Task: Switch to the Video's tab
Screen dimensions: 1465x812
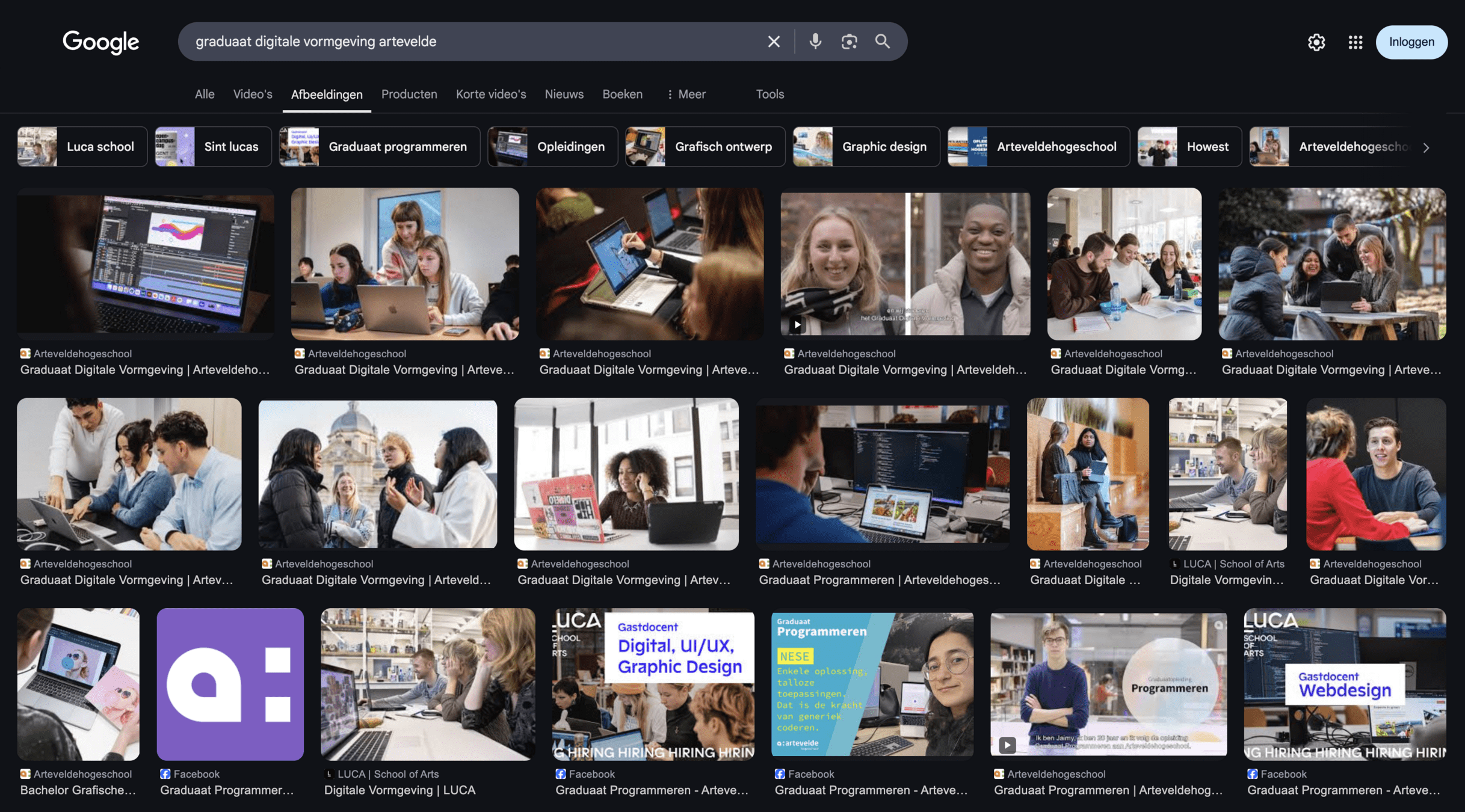Action: (x=252, y=94)
